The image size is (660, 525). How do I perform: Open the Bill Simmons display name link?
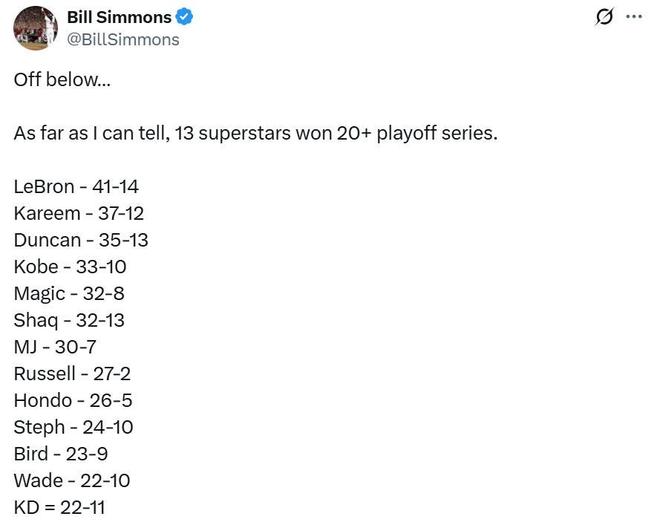pos(118,17)
